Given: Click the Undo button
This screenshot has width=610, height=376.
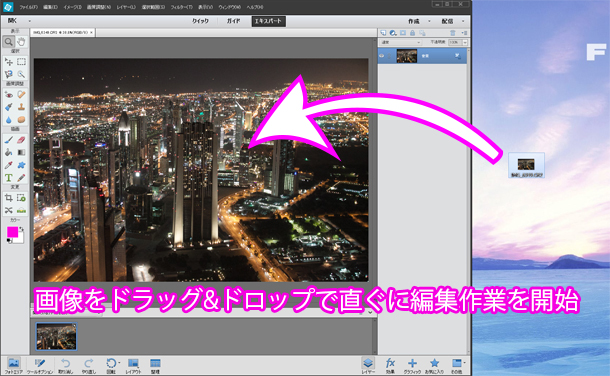Looking at the screenshot, I should (x=65, y=366).
